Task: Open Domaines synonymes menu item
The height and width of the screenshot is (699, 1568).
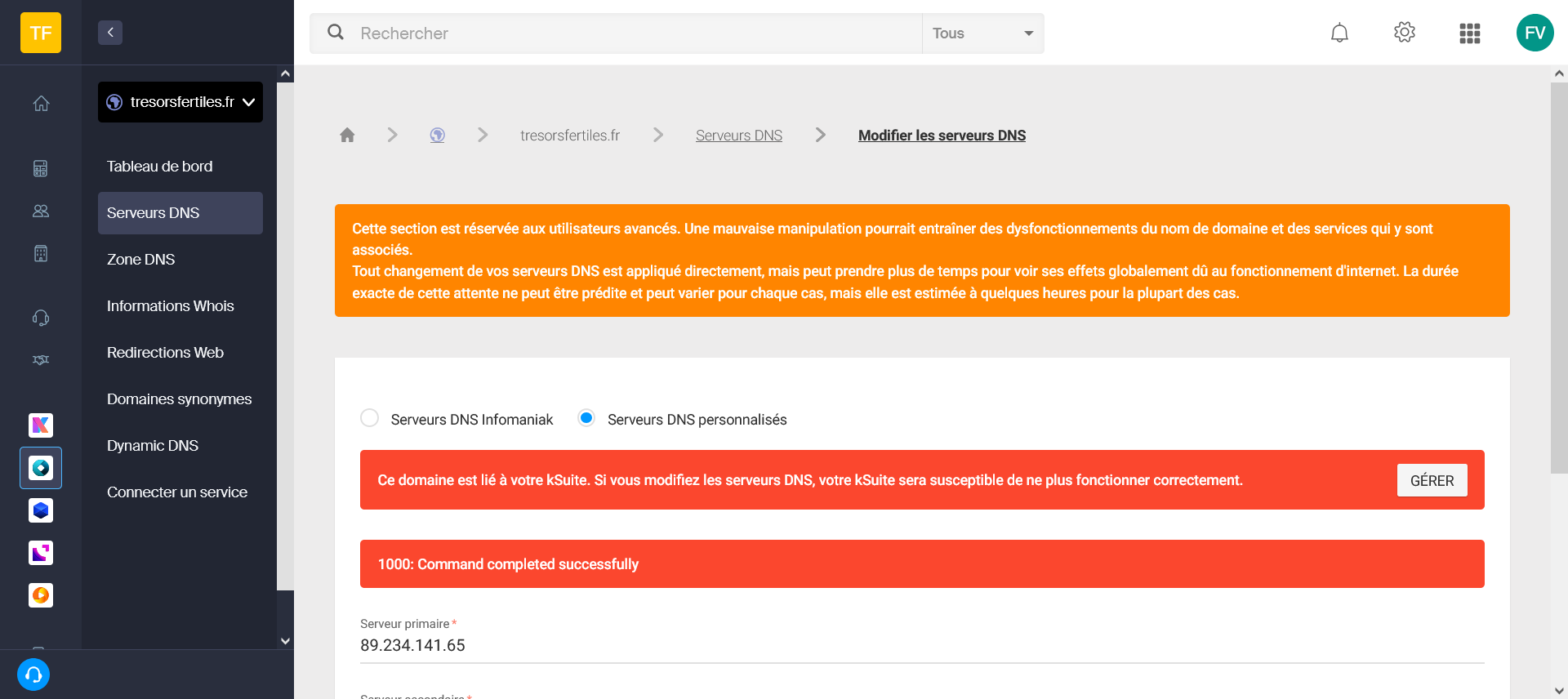Action: coord(180,399)
